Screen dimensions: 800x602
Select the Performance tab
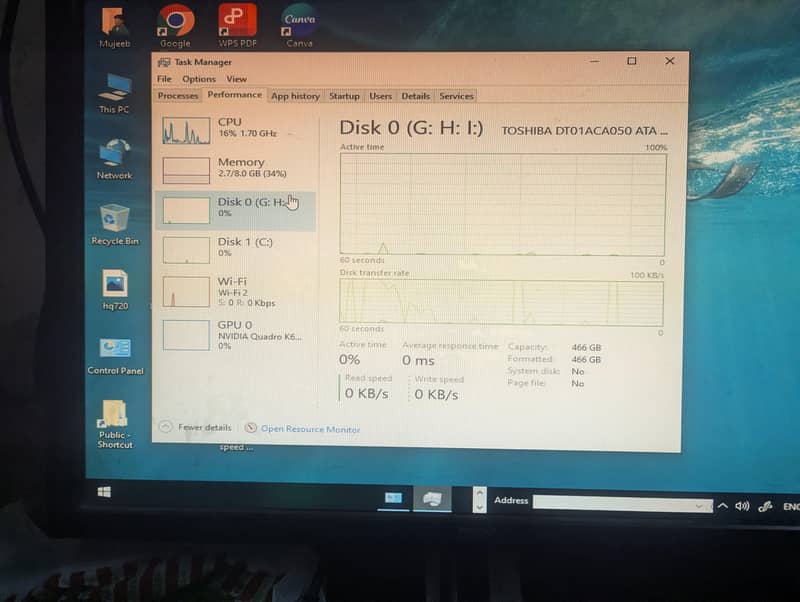[x=234, y=94]
